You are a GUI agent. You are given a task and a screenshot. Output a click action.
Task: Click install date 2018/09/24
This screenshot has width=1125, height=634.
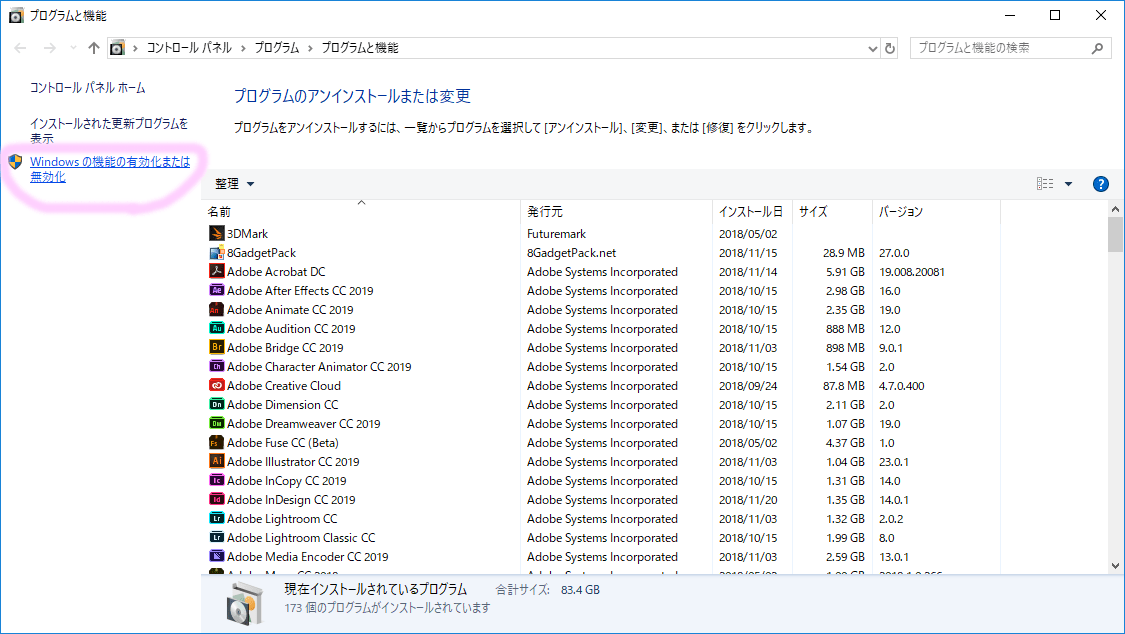pos(748,386)
